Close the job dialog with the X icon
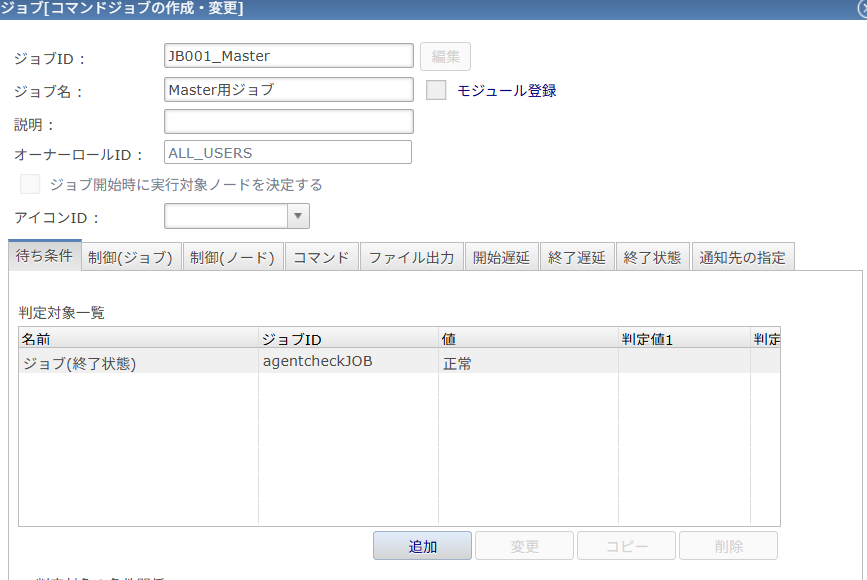This screenshot has height=580, width=867. (x=863, y=8)
